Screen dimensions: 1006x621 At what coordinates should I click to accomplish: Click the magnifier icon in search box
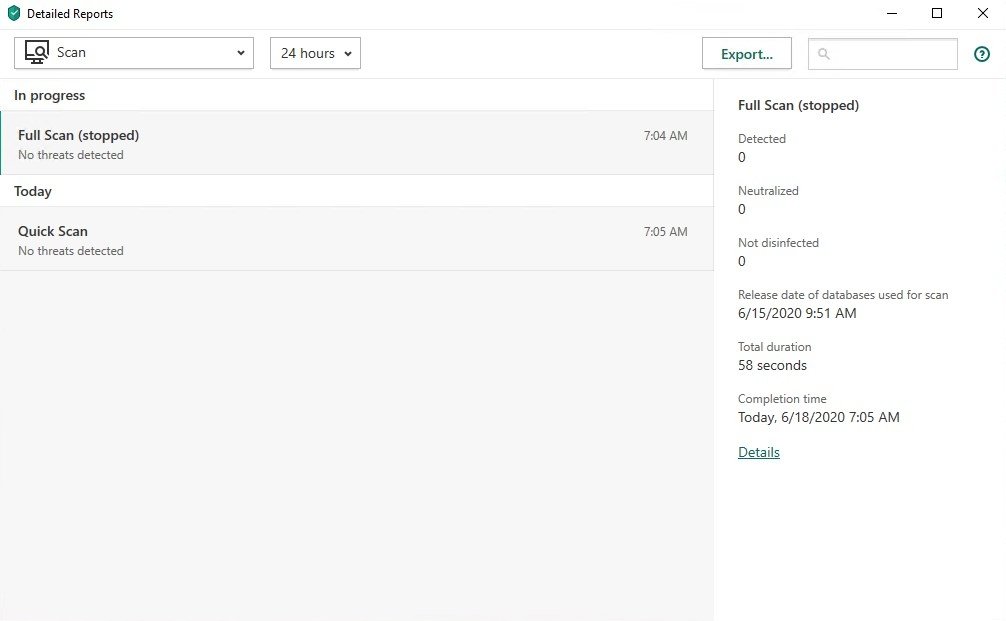point(824,54)
